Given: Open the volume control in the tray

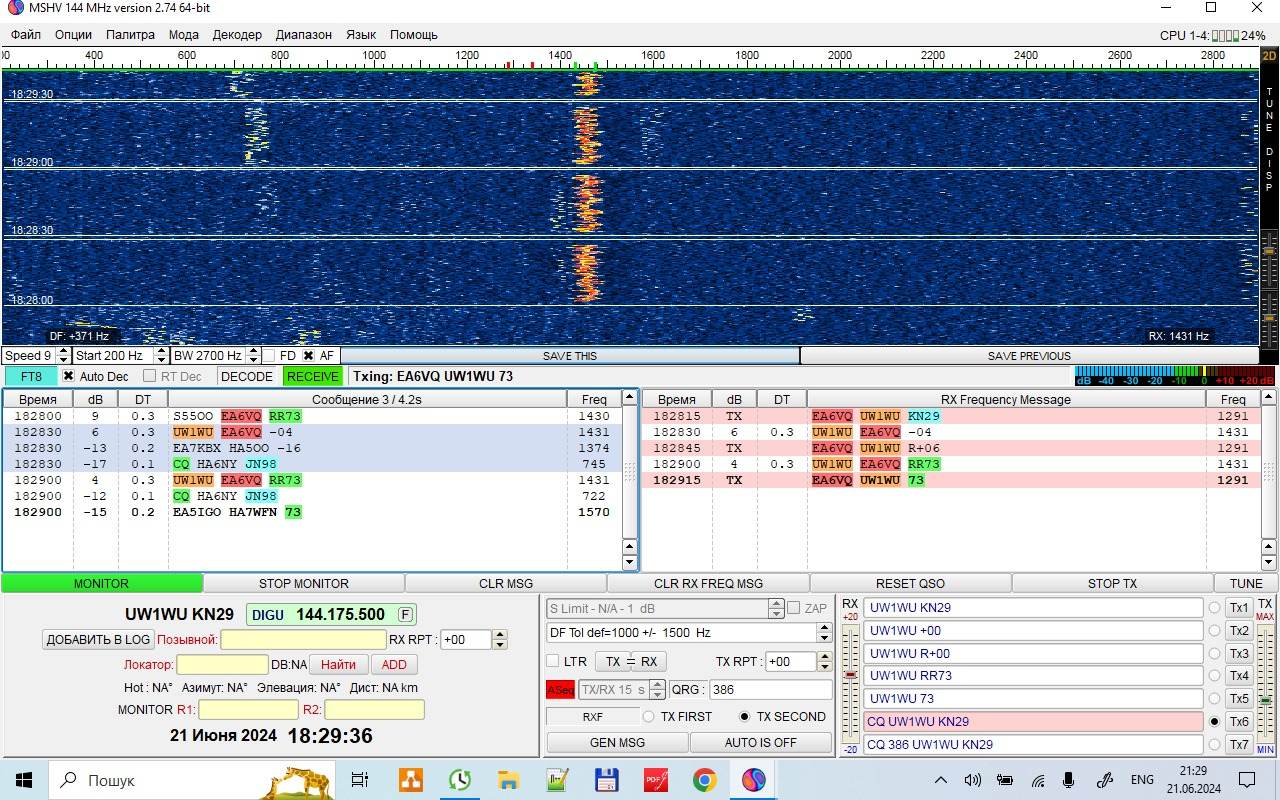Looking at the screenshot, I should [972, 780].
